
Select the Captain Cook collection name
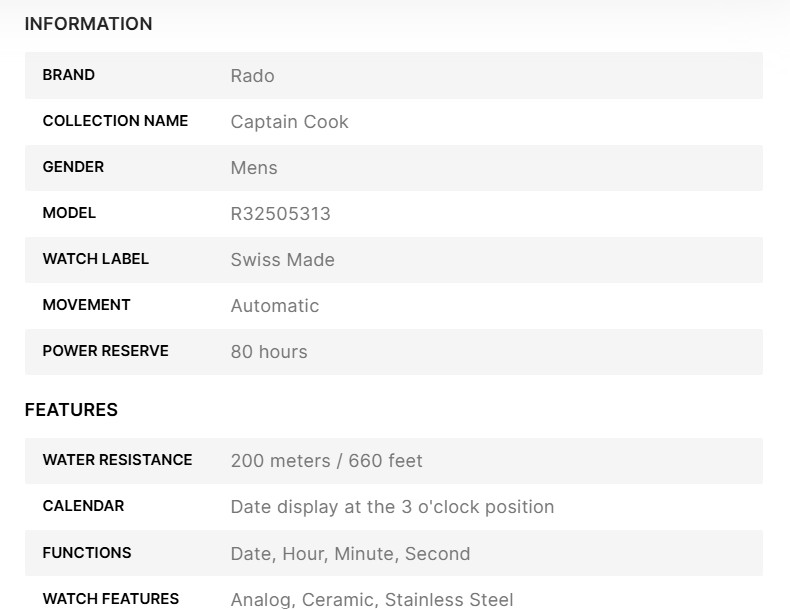(x=289, y=122)
